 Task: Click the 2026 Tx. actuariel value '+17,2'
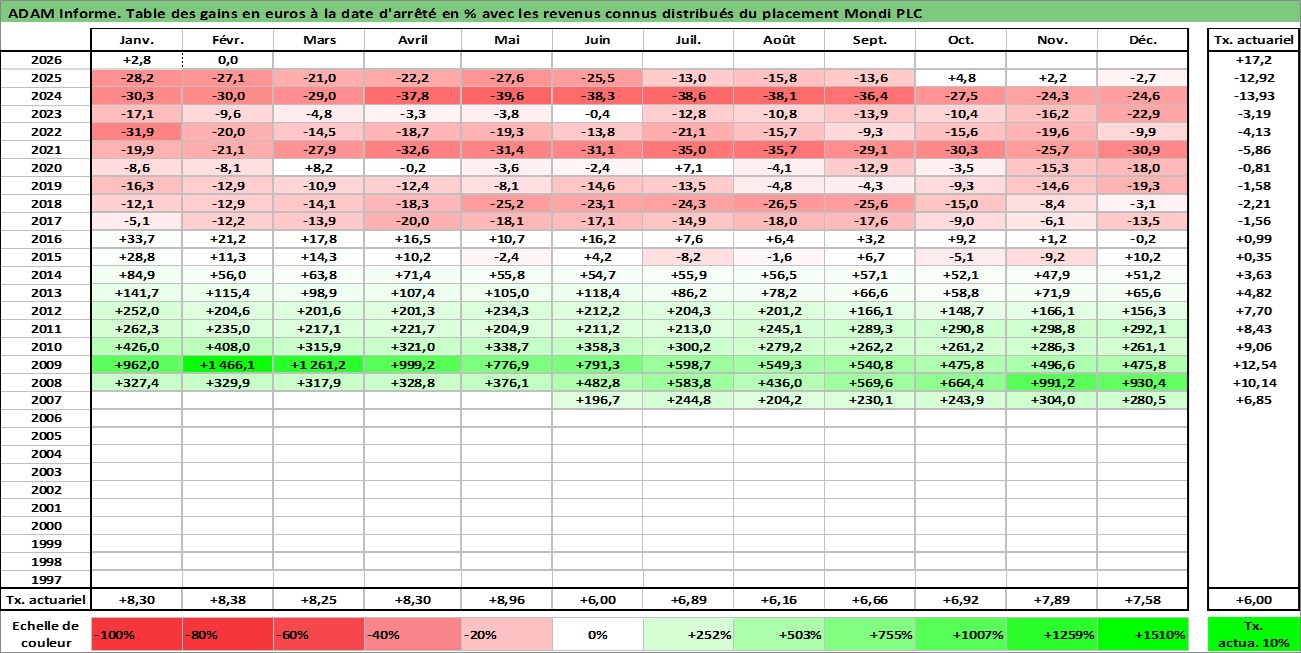(x=1254, y=60)
